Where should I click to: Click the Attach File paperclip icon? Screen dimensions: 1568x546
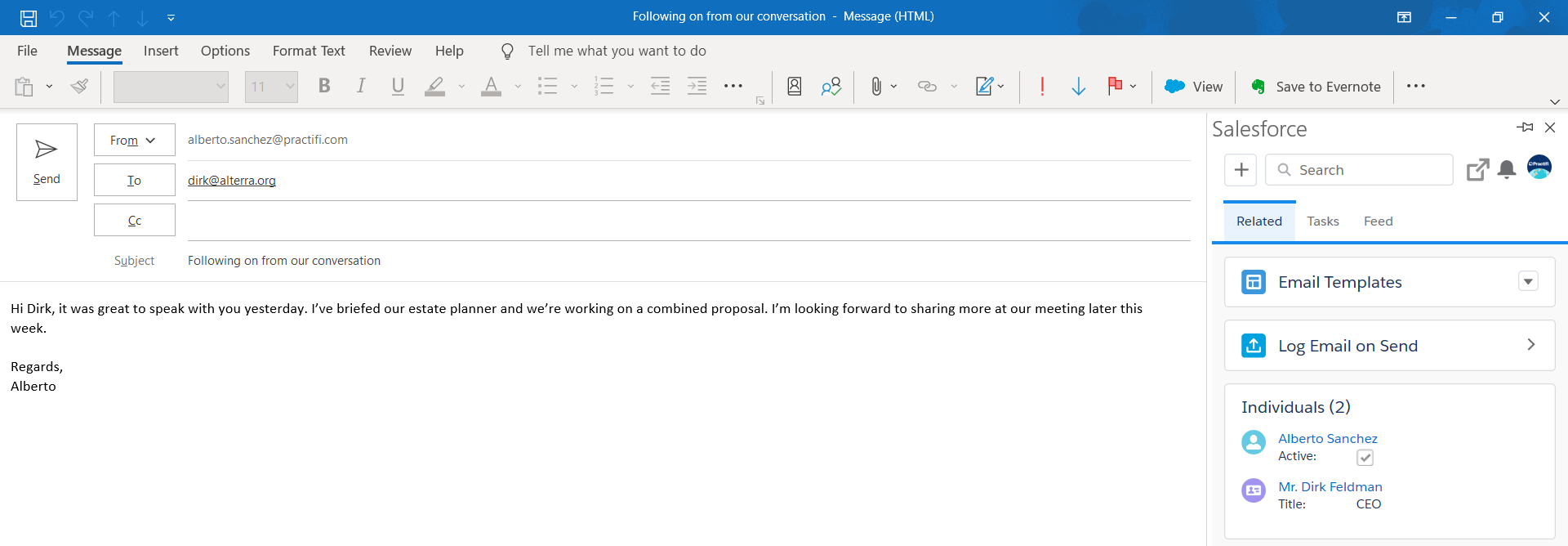point(875,87)
